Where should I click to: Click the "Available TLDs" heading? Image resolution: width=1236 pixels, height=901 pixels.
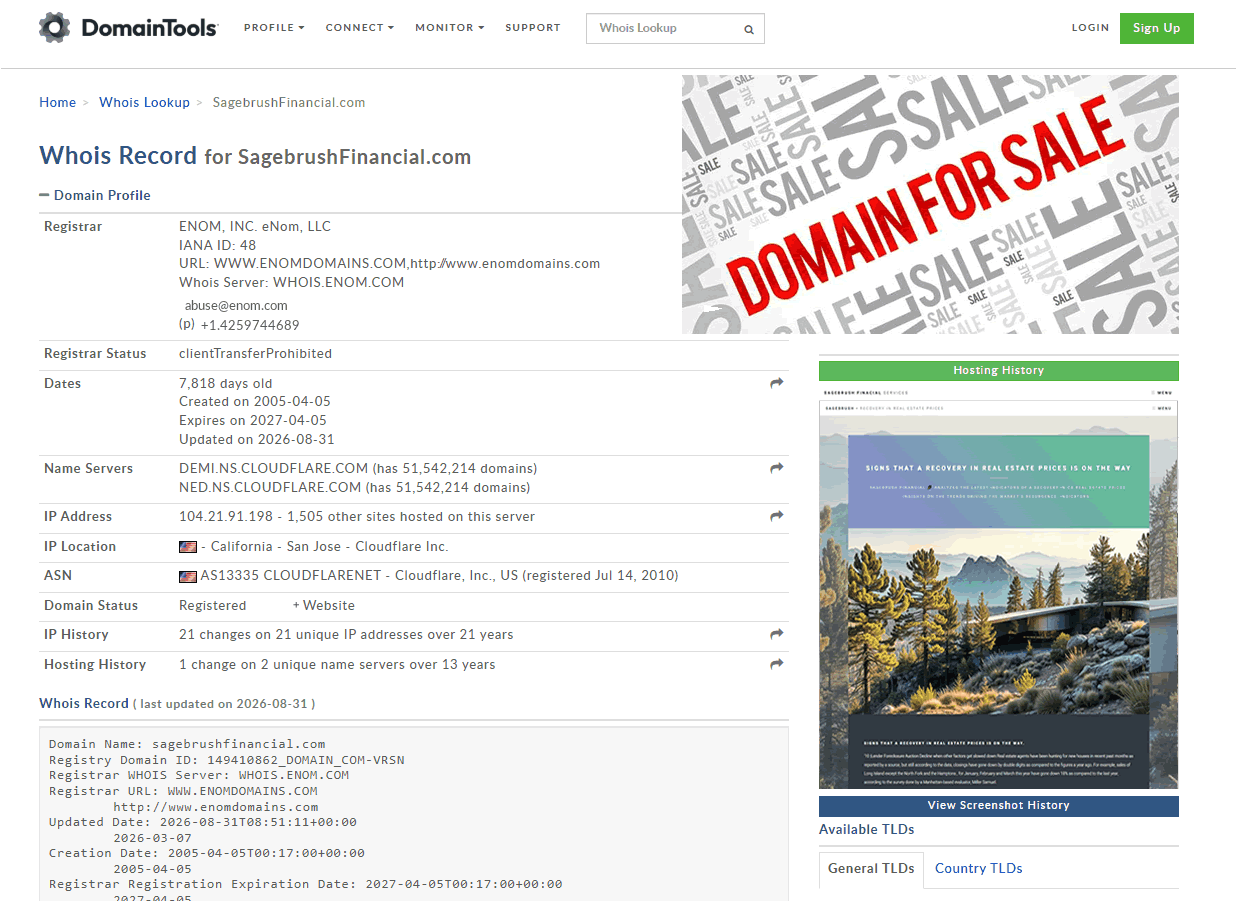pyautogui.click(x=867, y=830)
